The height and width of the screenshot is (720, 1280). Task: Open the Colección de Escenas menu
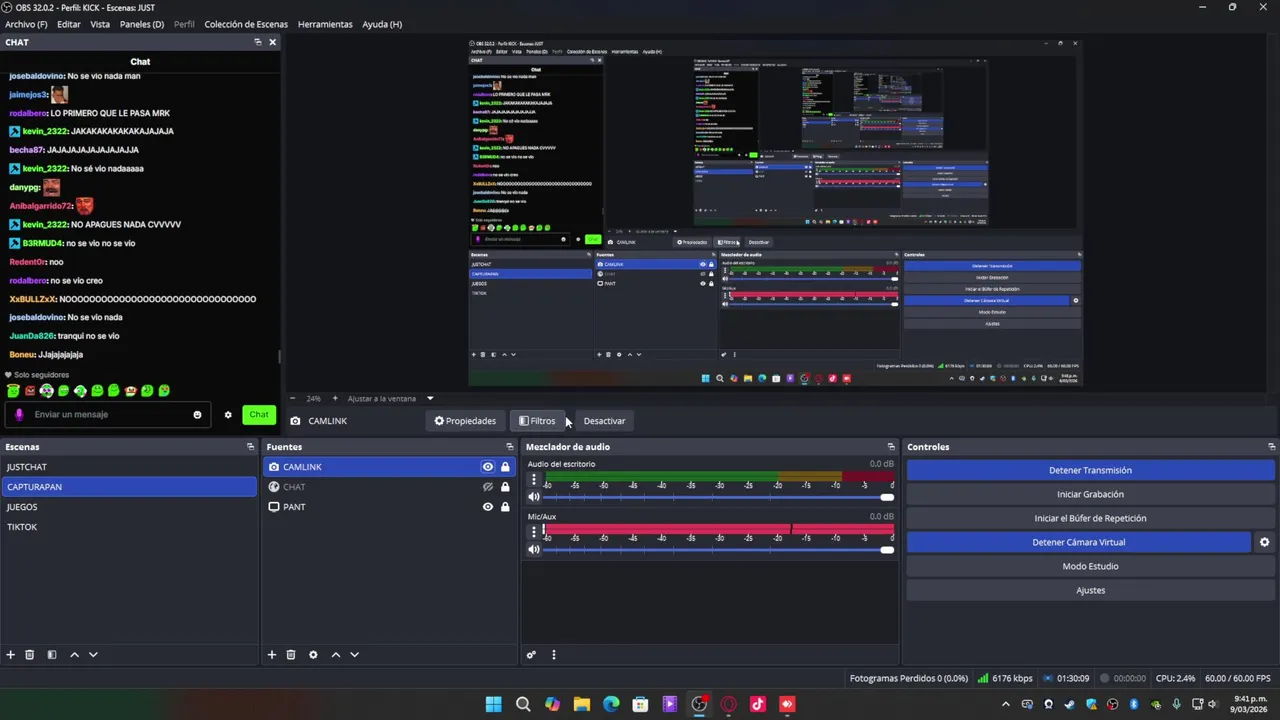coord(246,24)
